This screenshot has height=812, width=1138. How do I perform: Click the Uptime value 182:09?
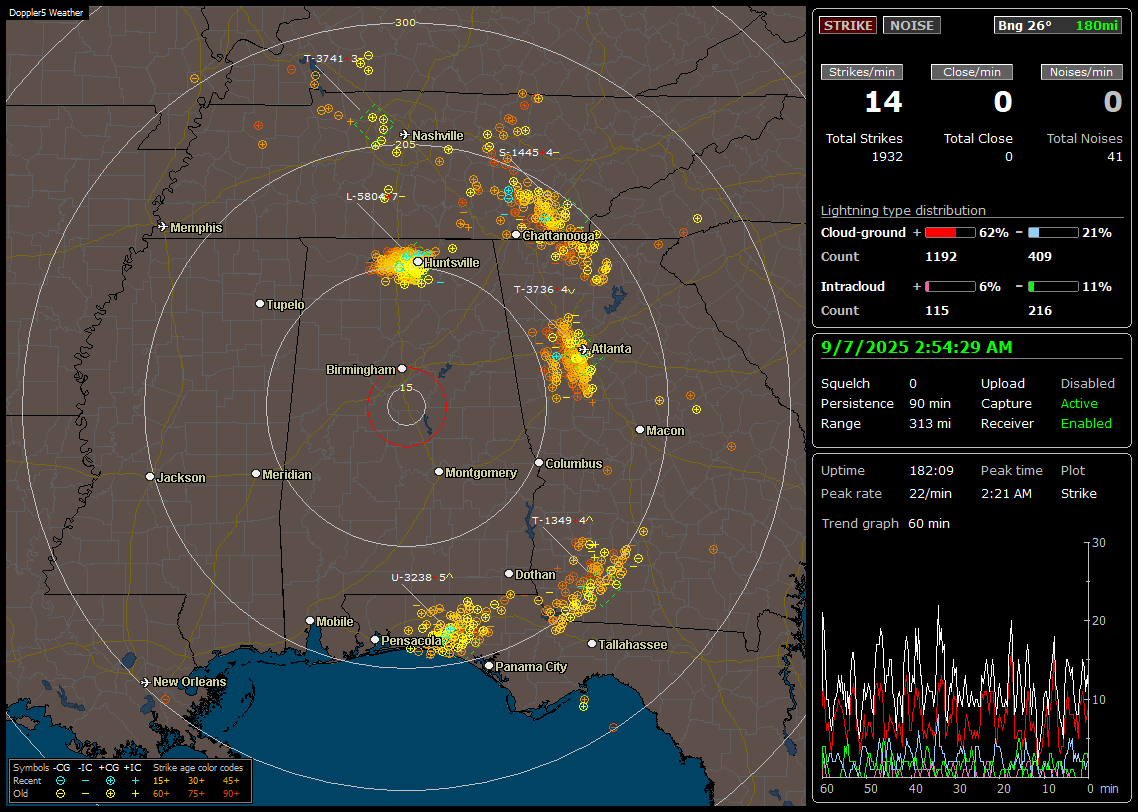[x=931, y=470]
